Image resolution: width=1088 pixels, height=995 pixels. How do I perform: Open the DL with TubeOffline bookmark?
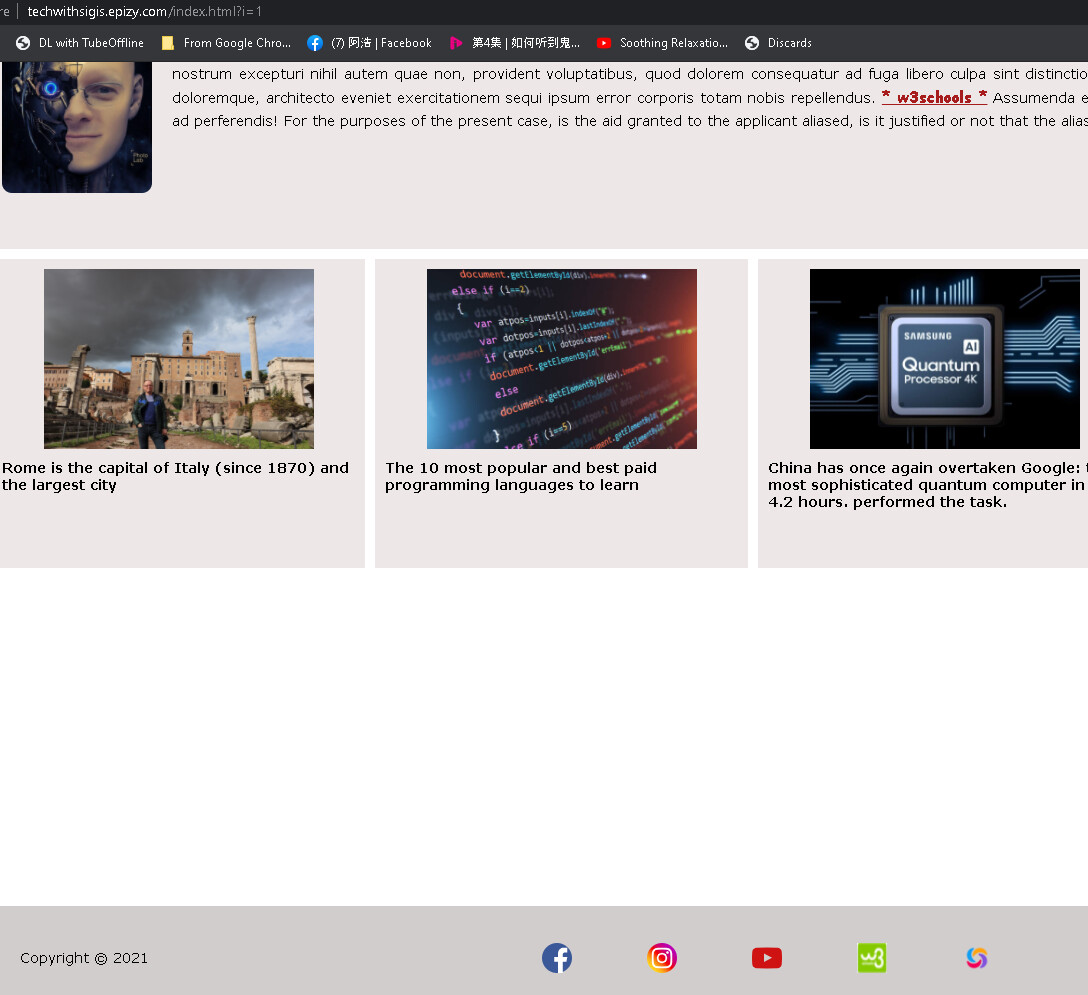[80, 43]
